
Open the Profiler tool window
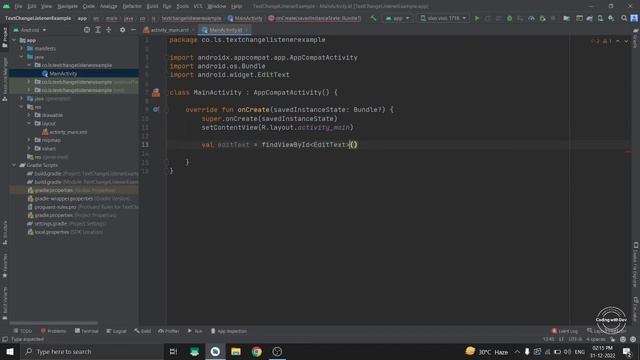[169, 331]
